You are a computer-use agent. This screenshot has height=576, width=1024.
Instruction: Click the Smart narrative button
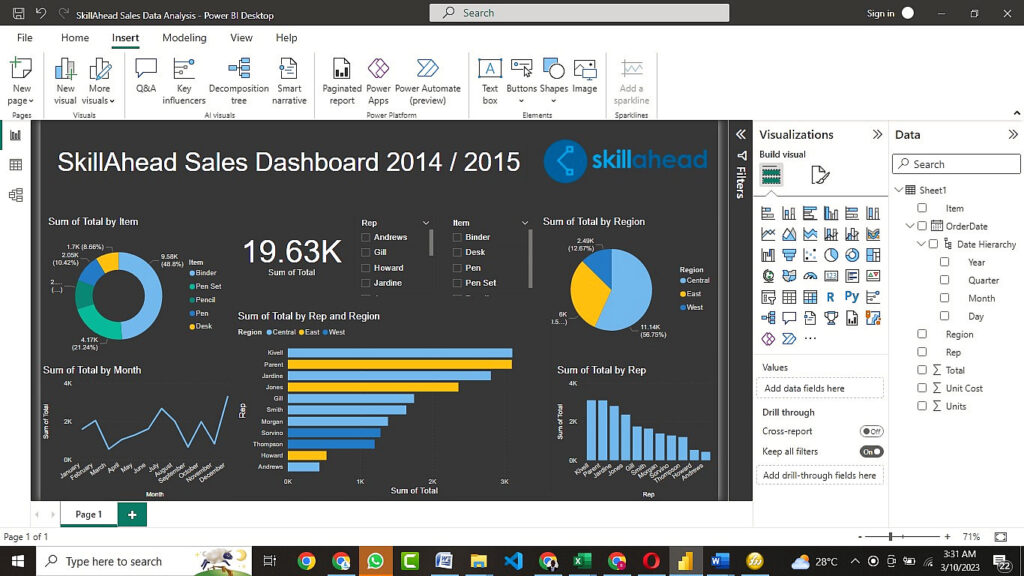pyautogui.click(x=289, y=82)
